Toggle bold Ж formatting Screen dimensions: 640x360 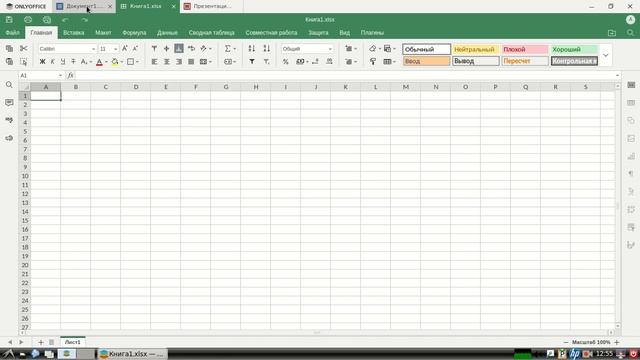tap(42, 62)
